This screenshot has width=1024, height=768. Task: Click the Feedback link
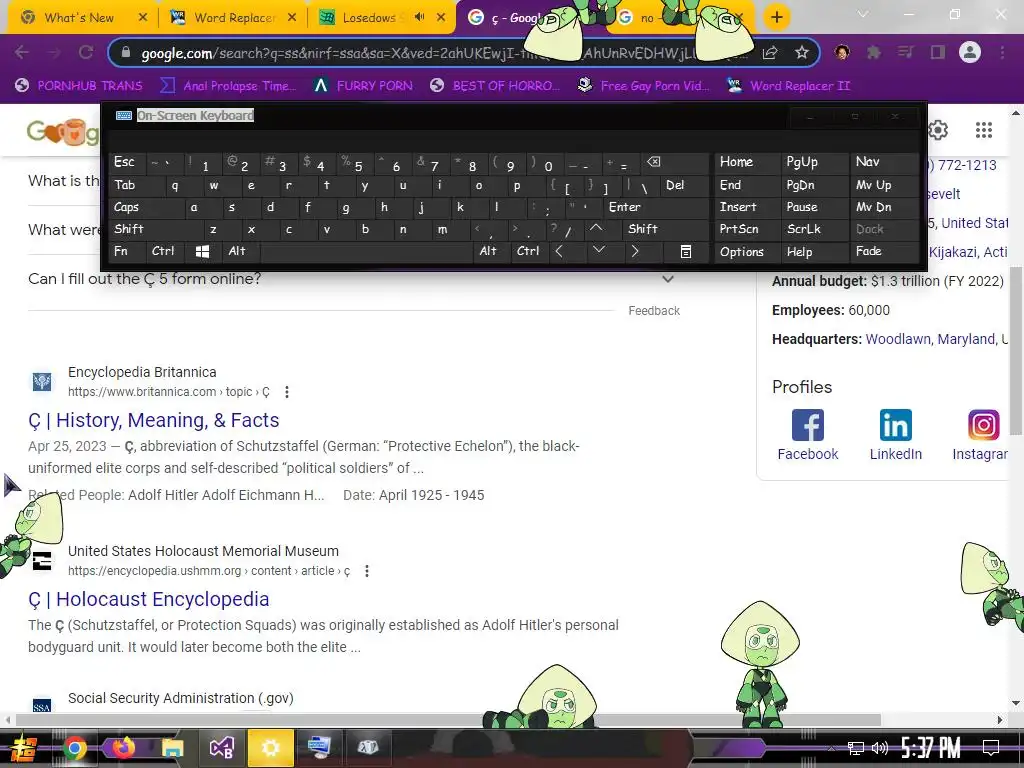[x=654, y=311]
